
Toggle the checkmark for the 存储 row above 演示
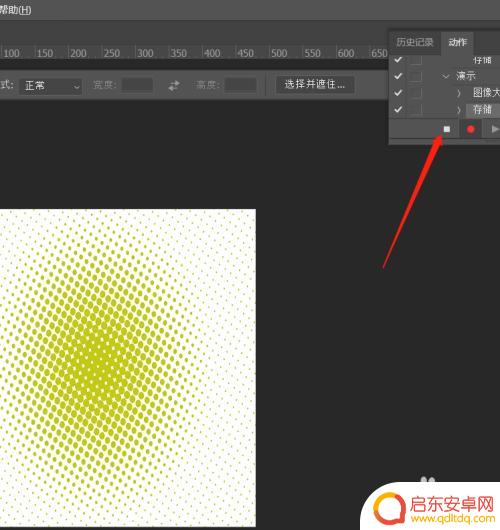click(398, 60)
